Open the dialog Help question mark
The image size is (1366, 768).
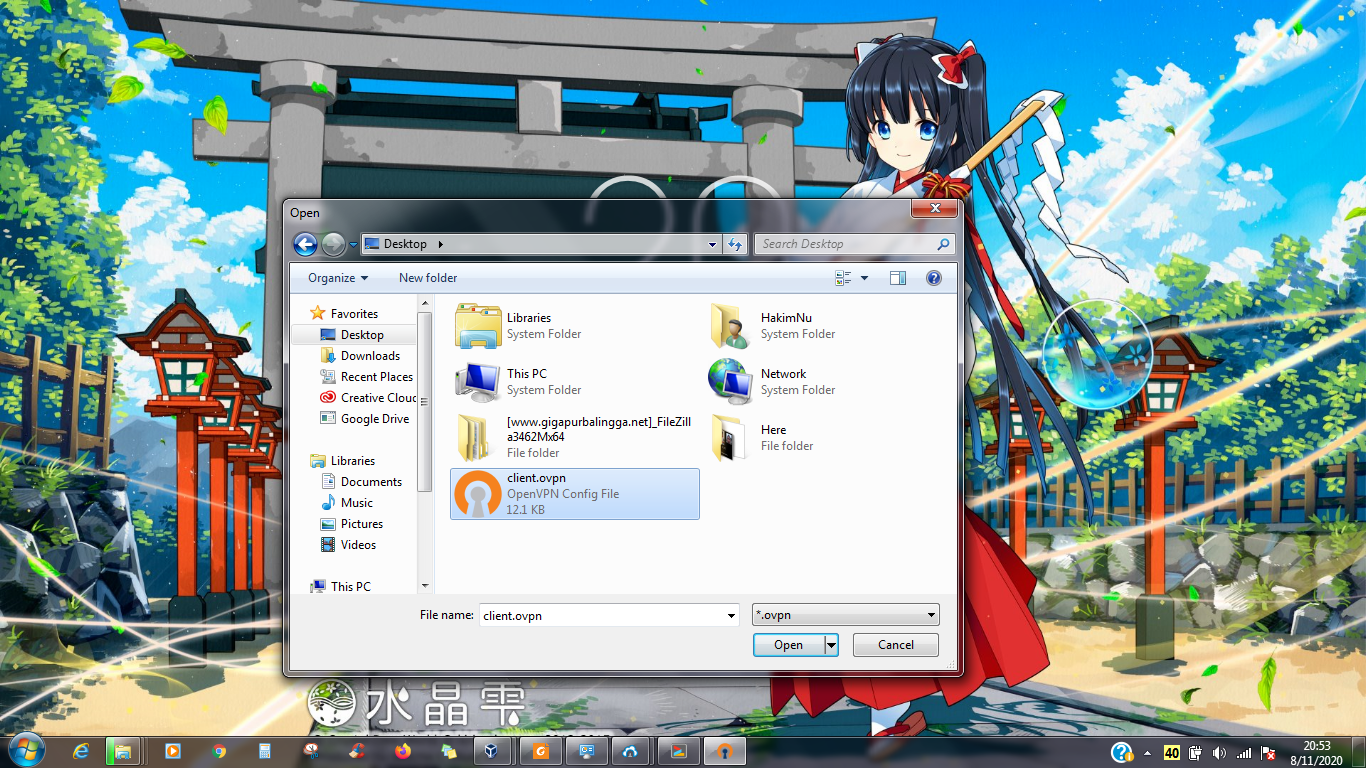click(x=933, y=278)
